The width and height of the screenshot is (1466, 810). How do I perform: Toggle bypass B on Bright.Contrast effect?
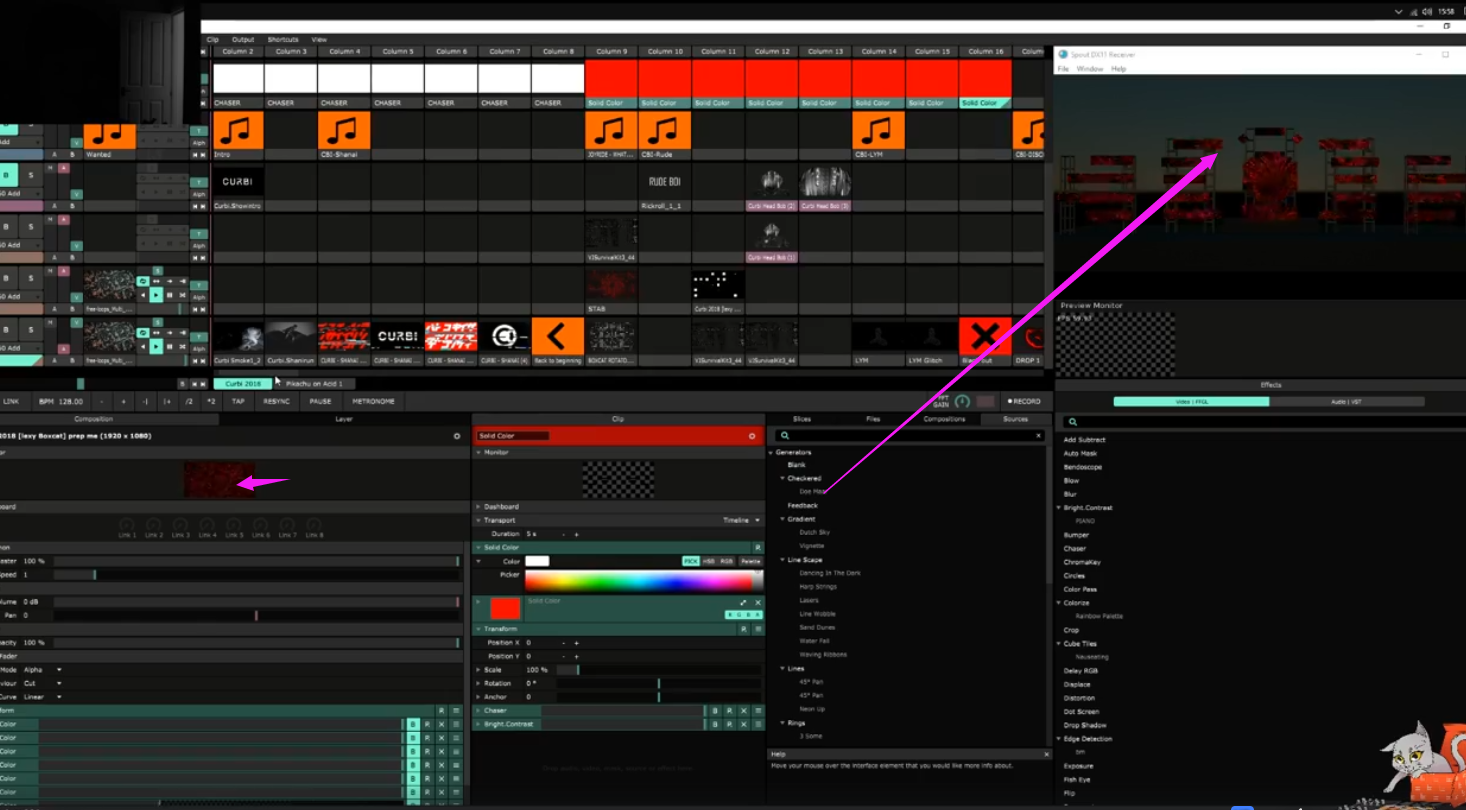pos(716,724)
